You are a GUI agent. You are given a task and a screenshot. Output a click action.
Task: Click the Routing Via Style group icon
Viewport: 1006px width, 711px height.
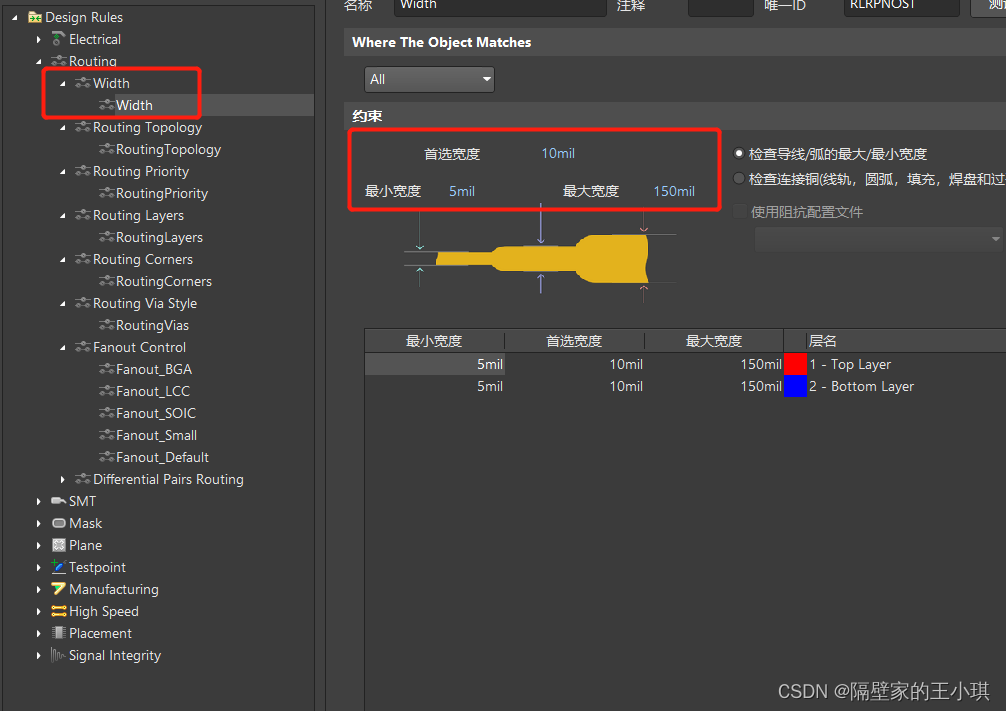[x=82, y=303]
